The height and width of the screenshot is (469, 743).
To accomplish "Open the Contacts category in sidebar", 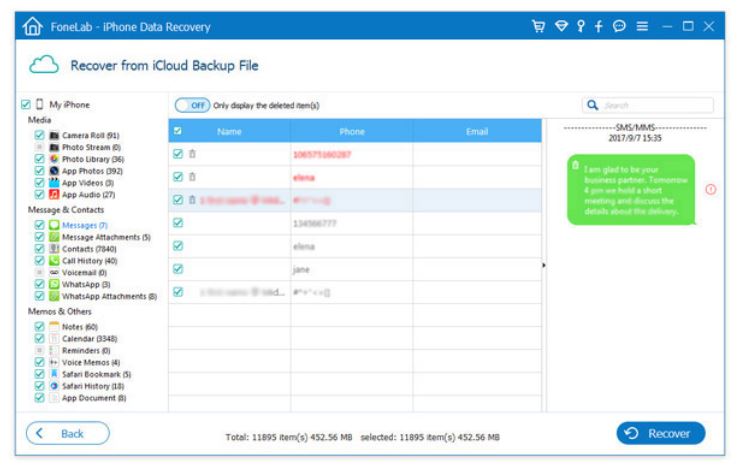I will click(x=89, y=249).
